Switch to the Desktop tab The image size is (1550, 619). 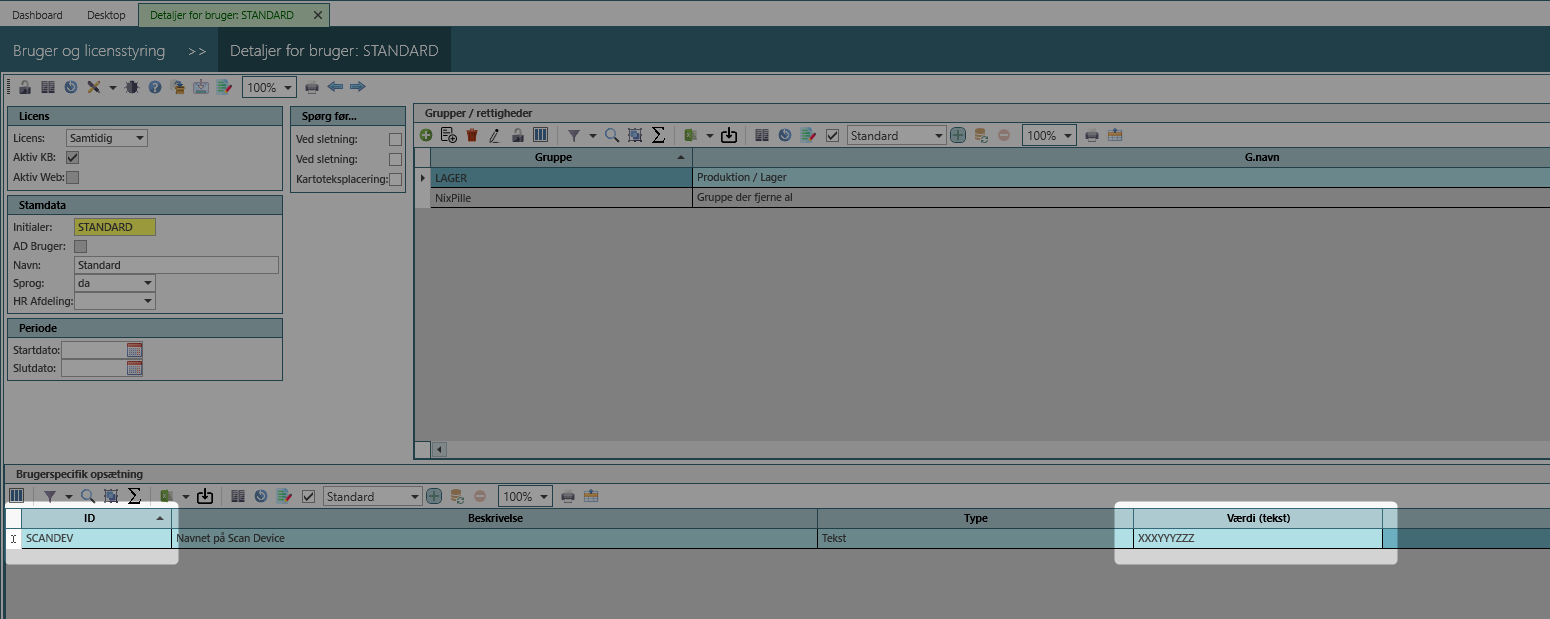tap(106, 15)
